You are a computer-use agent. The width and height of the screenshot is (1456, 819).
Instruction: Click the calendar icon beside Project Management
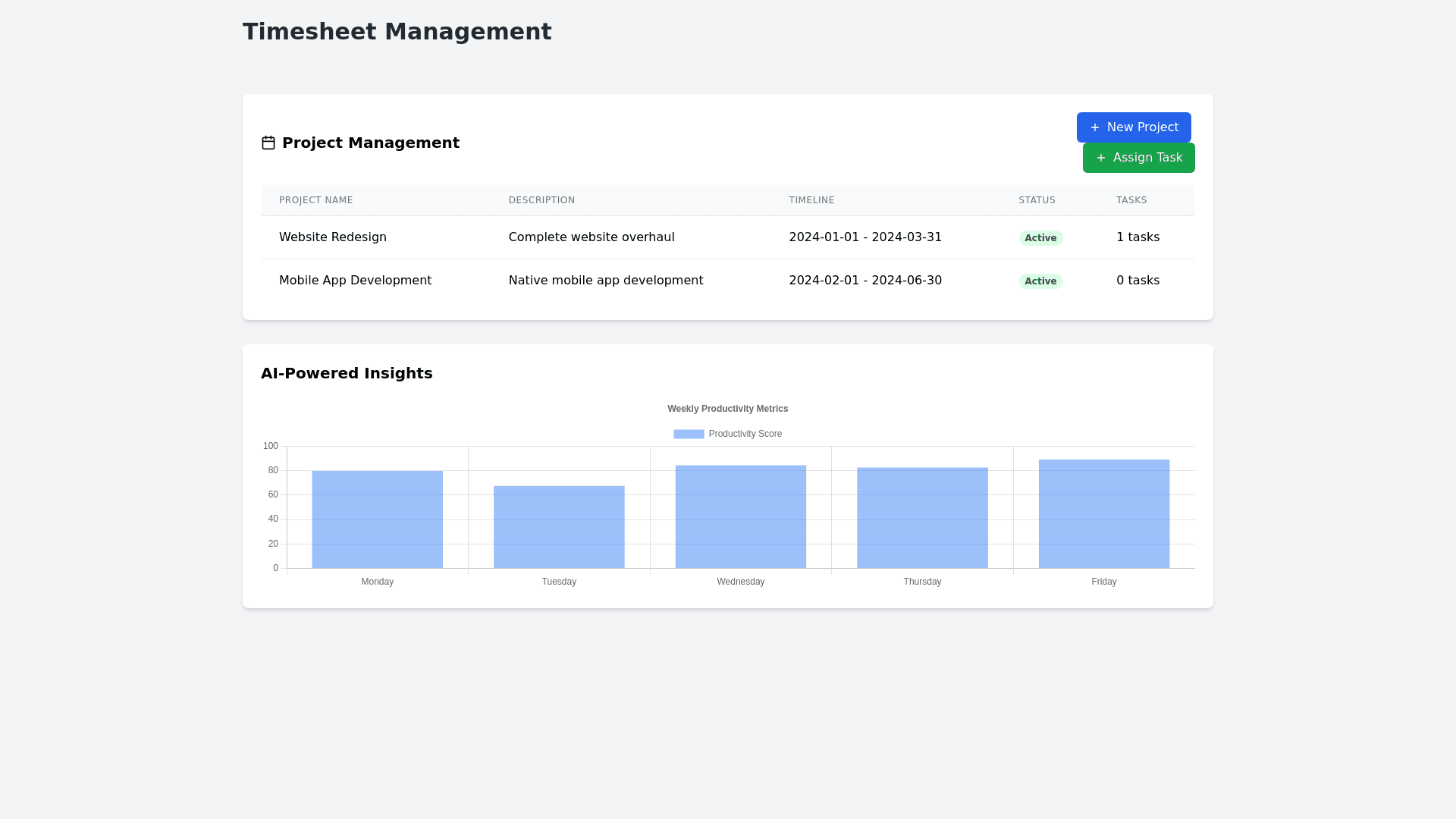pyautogui.click(x=268, y=143)
